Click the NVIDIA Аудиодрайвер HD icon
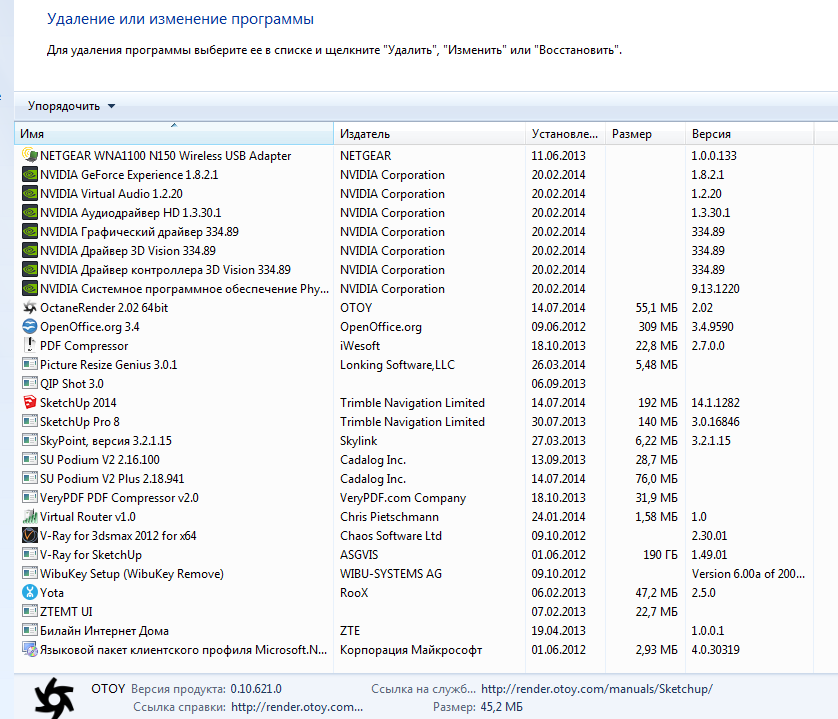 [30, 213]
